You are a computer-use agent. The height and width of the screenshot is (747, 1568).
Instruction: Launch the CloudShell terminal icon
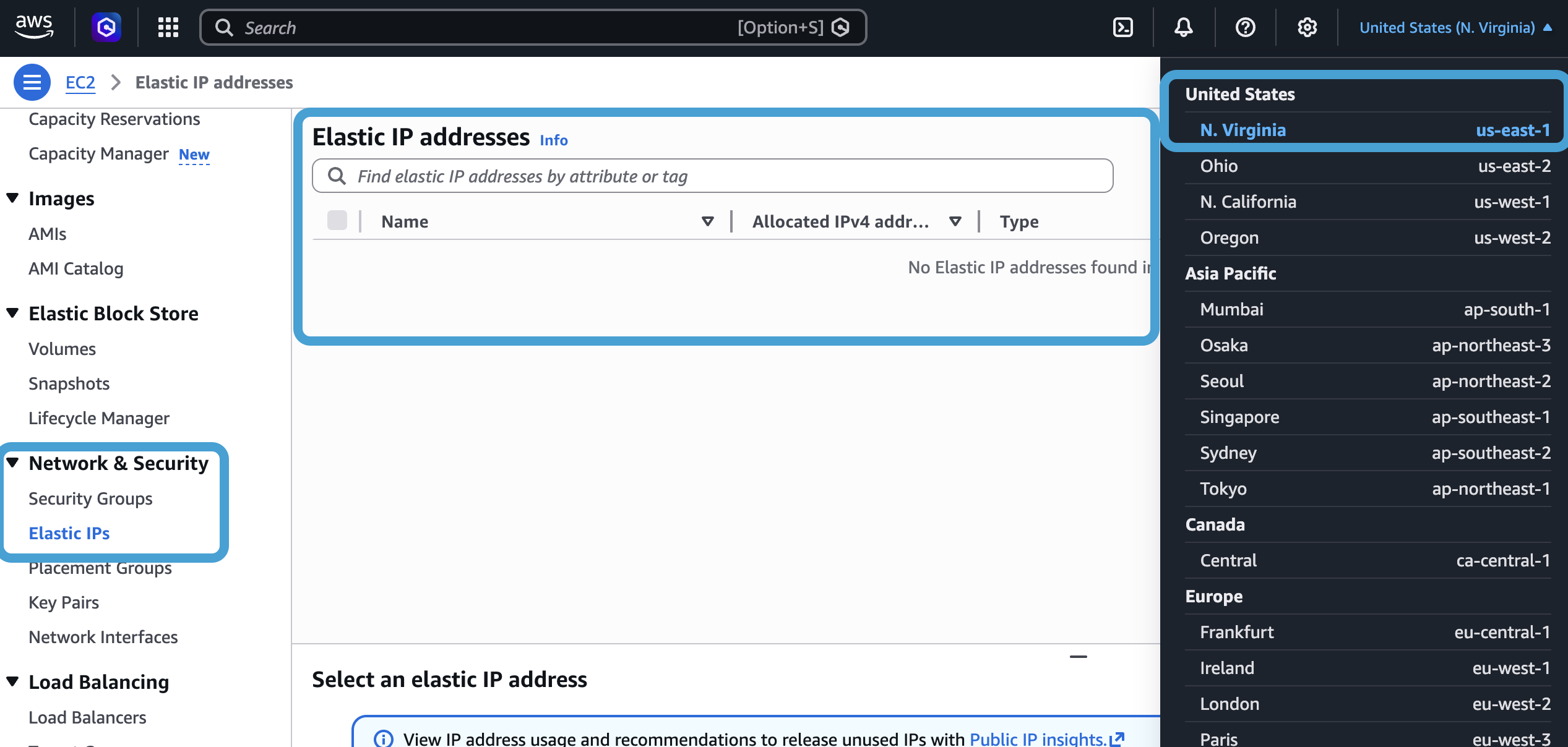(1122, 27)
